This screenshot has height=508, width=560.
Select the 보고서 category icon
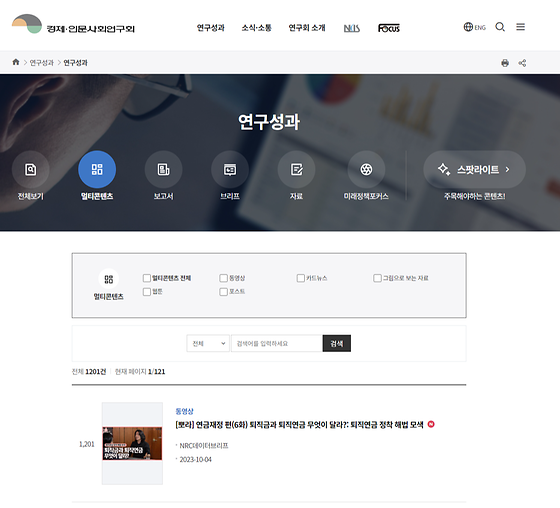[x=164, y=169]
